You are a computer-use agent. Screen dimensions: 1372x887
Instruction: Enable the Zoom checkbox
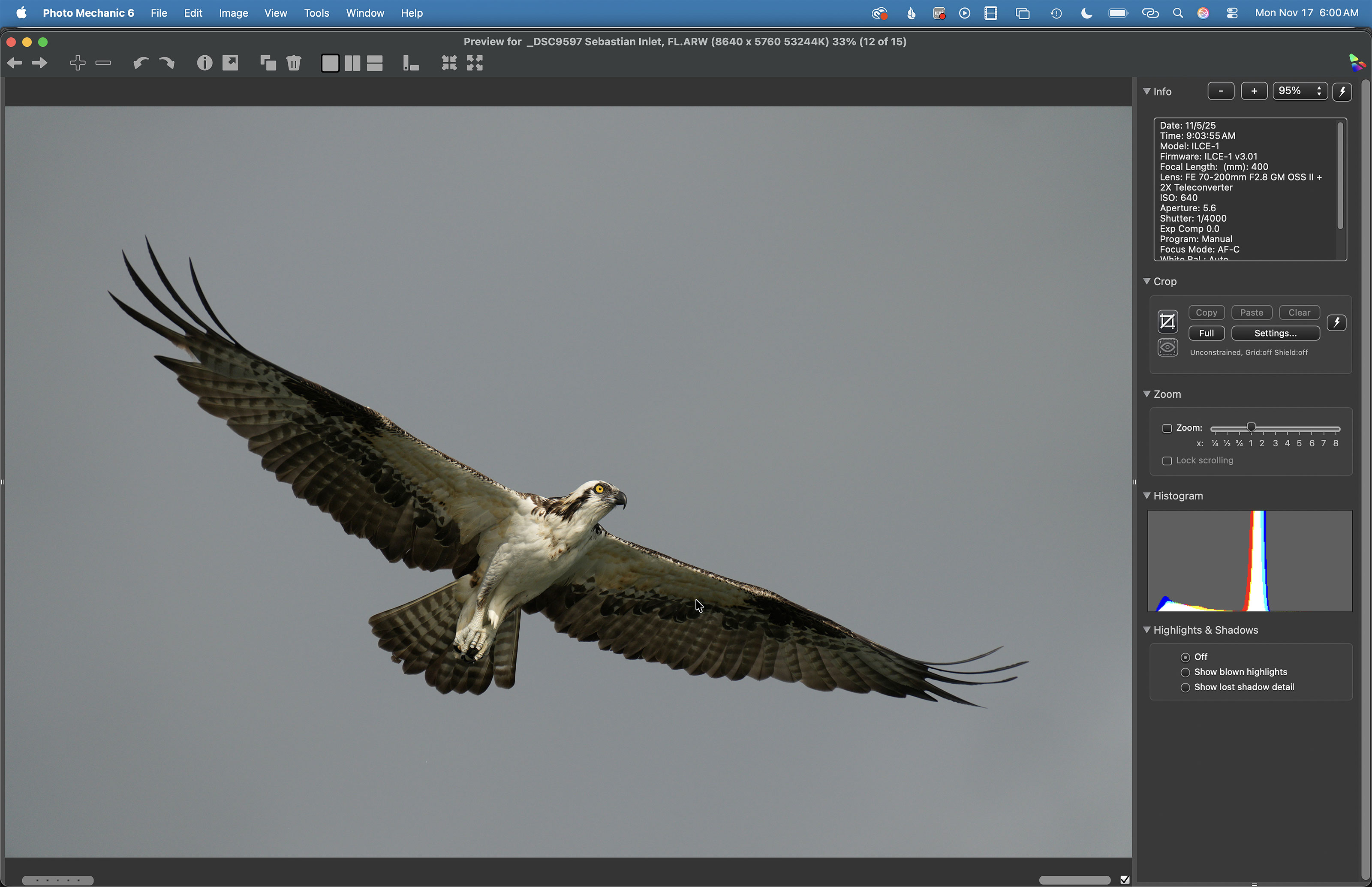pos(1167,428)
